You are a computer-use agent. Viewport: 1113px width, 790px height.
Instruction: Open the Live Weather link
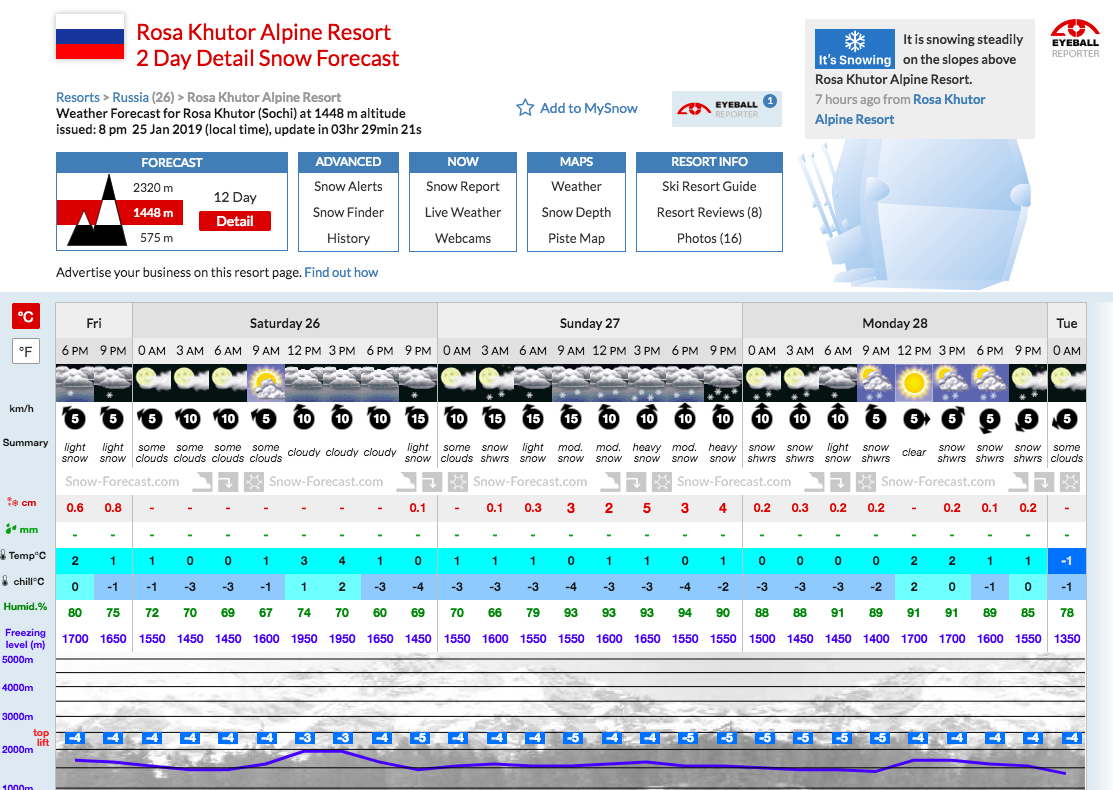tap(463, 212)
